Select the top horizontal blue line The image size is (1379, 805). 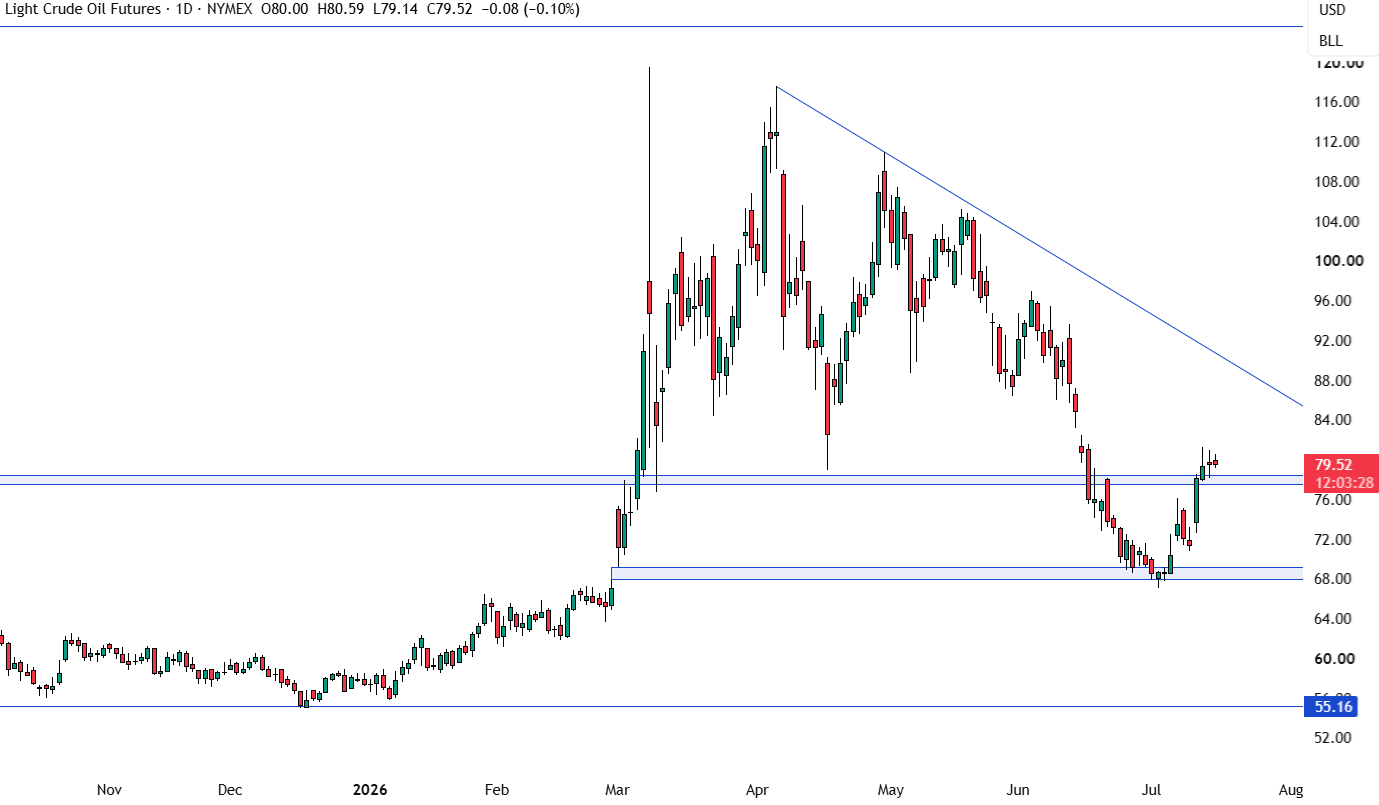pos(650,27)
